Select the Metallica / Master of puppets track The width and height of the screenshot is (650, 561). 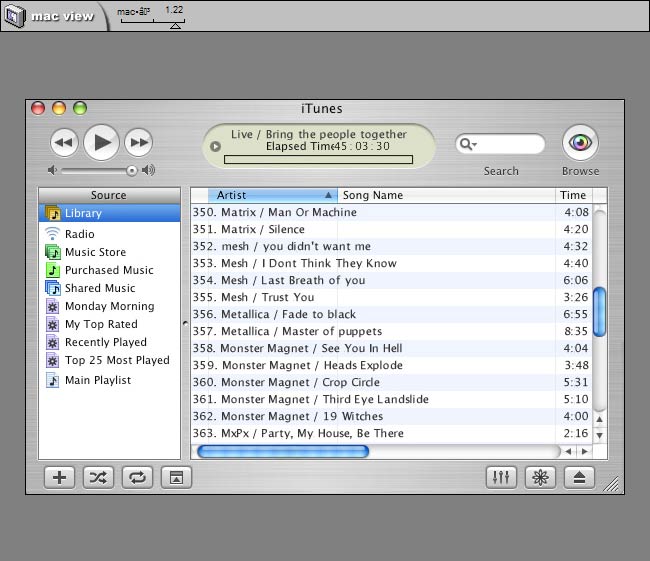point(301,331)
